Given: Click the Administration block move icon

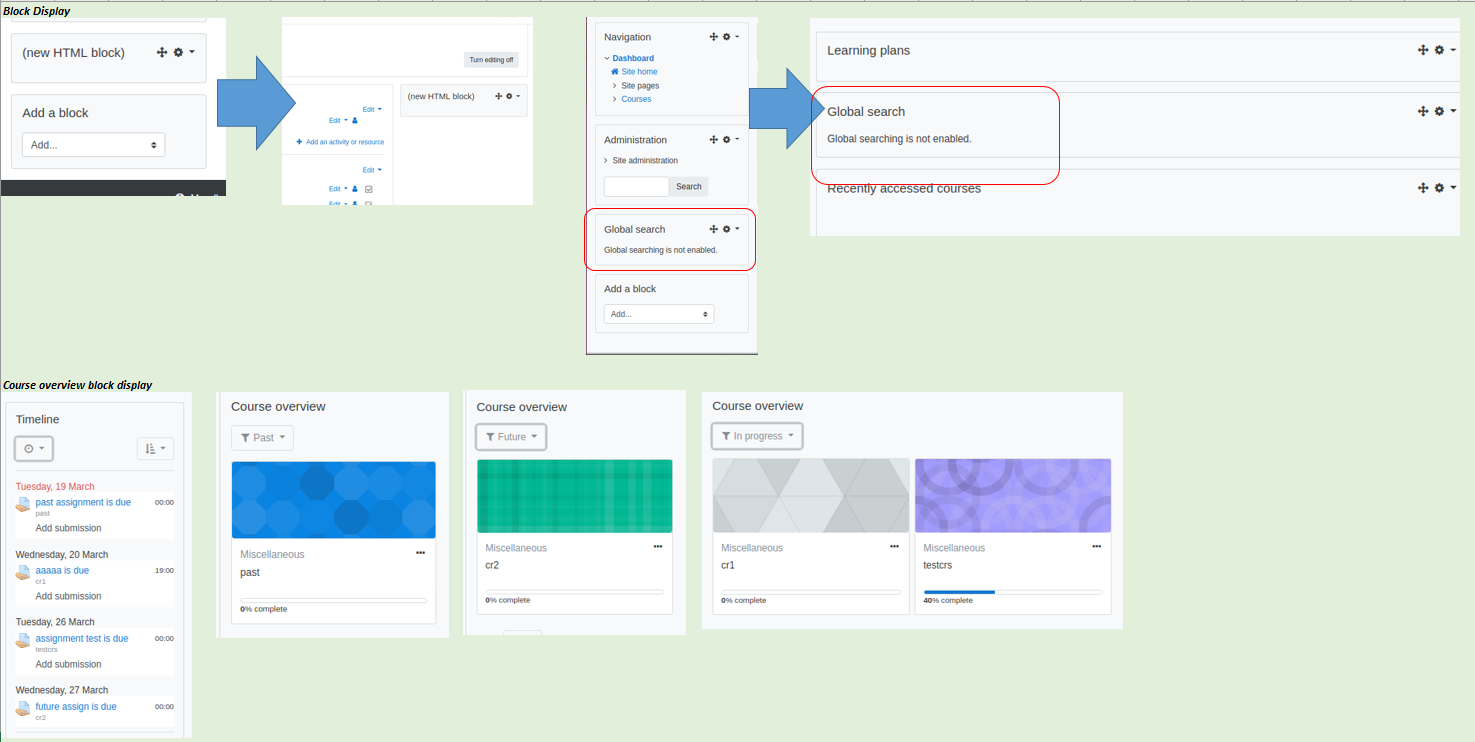Looking at the screenshot, I should pyautogui.click(x=714, y=140).
